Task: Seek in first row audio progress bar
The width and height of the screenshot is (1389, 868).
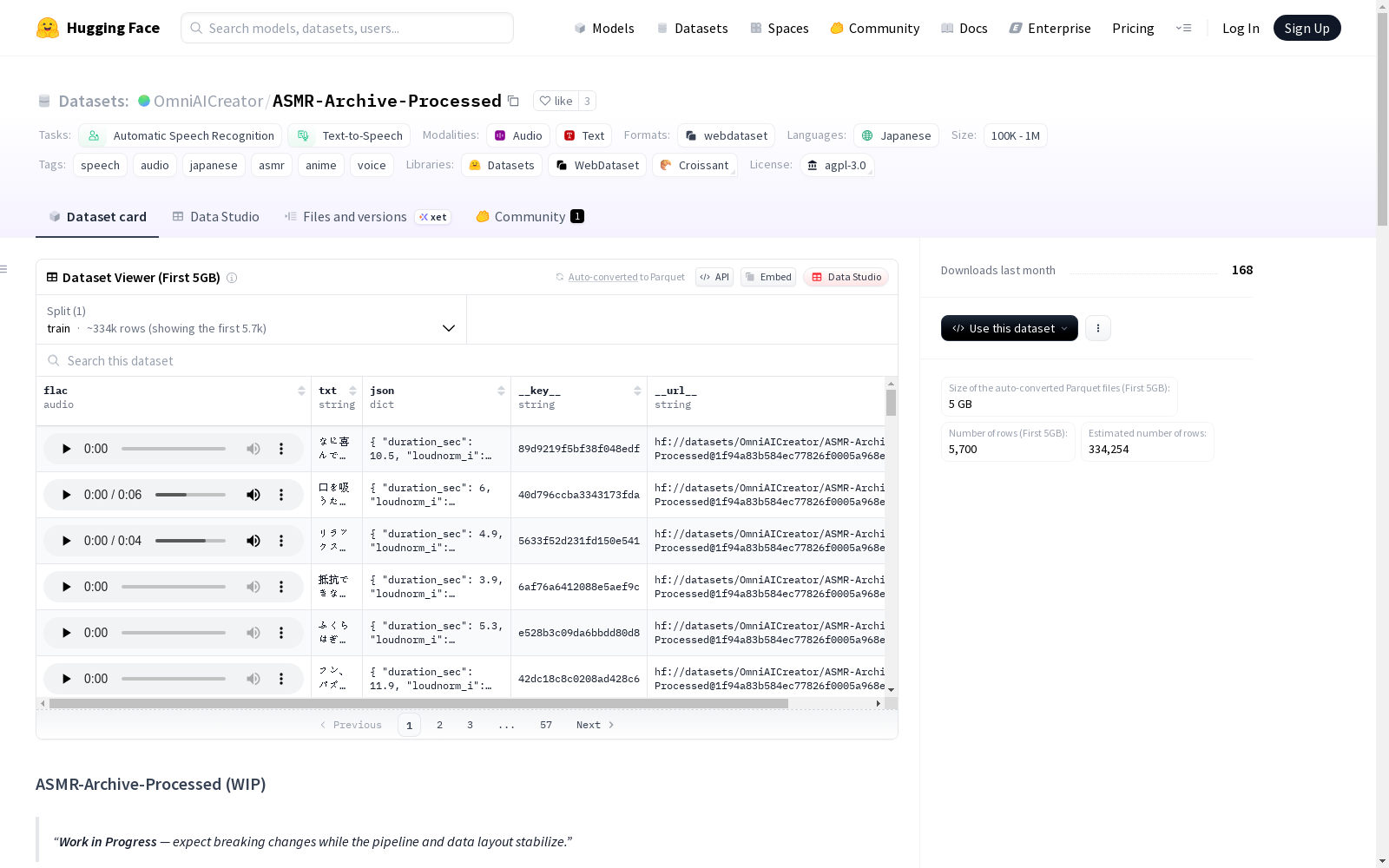Action: 174,449
